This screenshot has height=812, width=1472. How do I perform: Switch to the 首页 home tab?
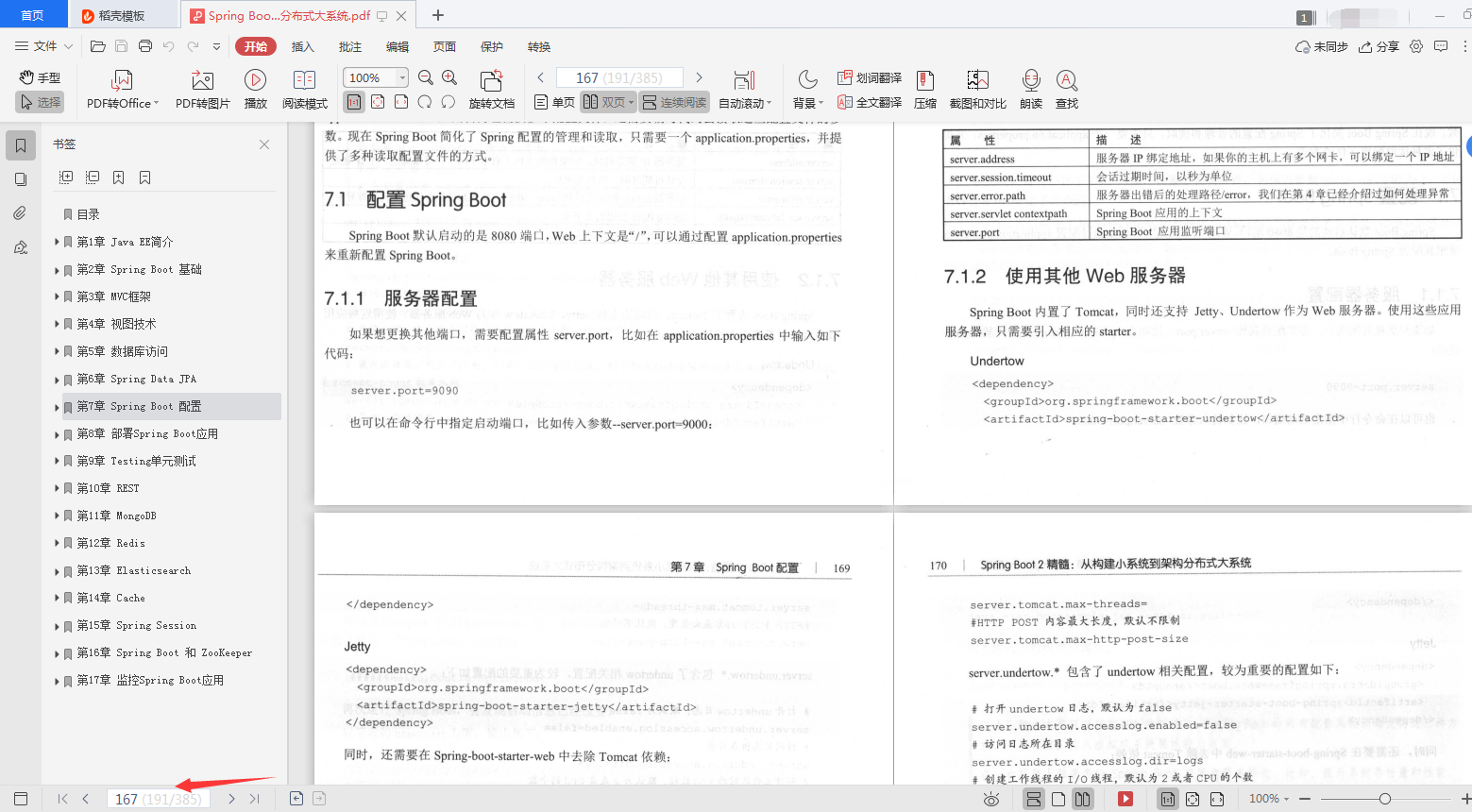33,15
